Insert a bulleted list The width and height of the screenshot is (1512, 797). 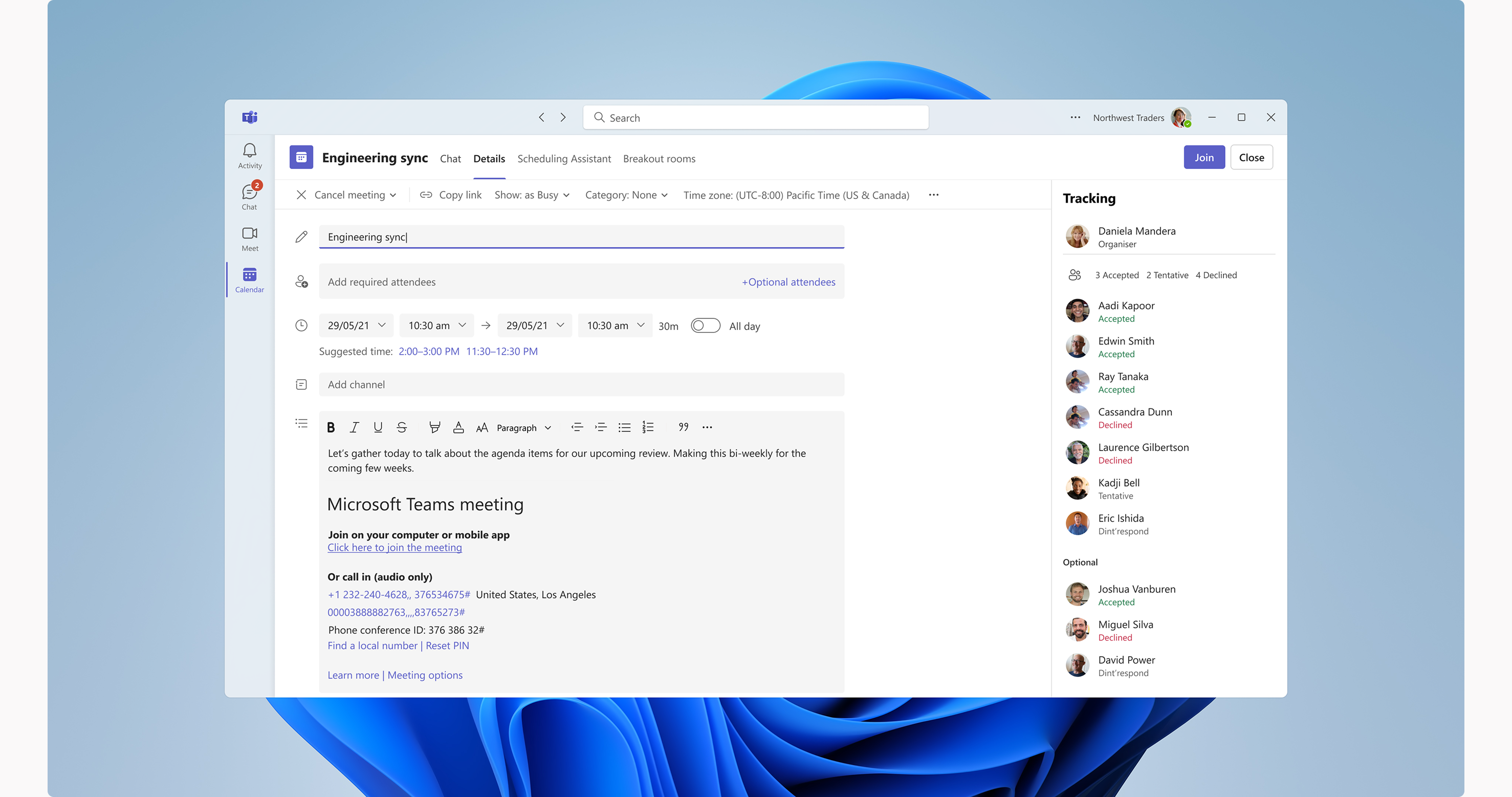coord(624,427)
